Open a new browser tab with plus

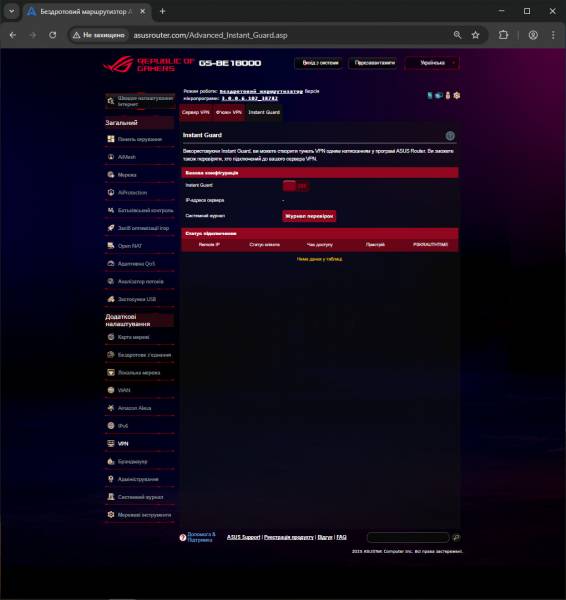[162, 11]
